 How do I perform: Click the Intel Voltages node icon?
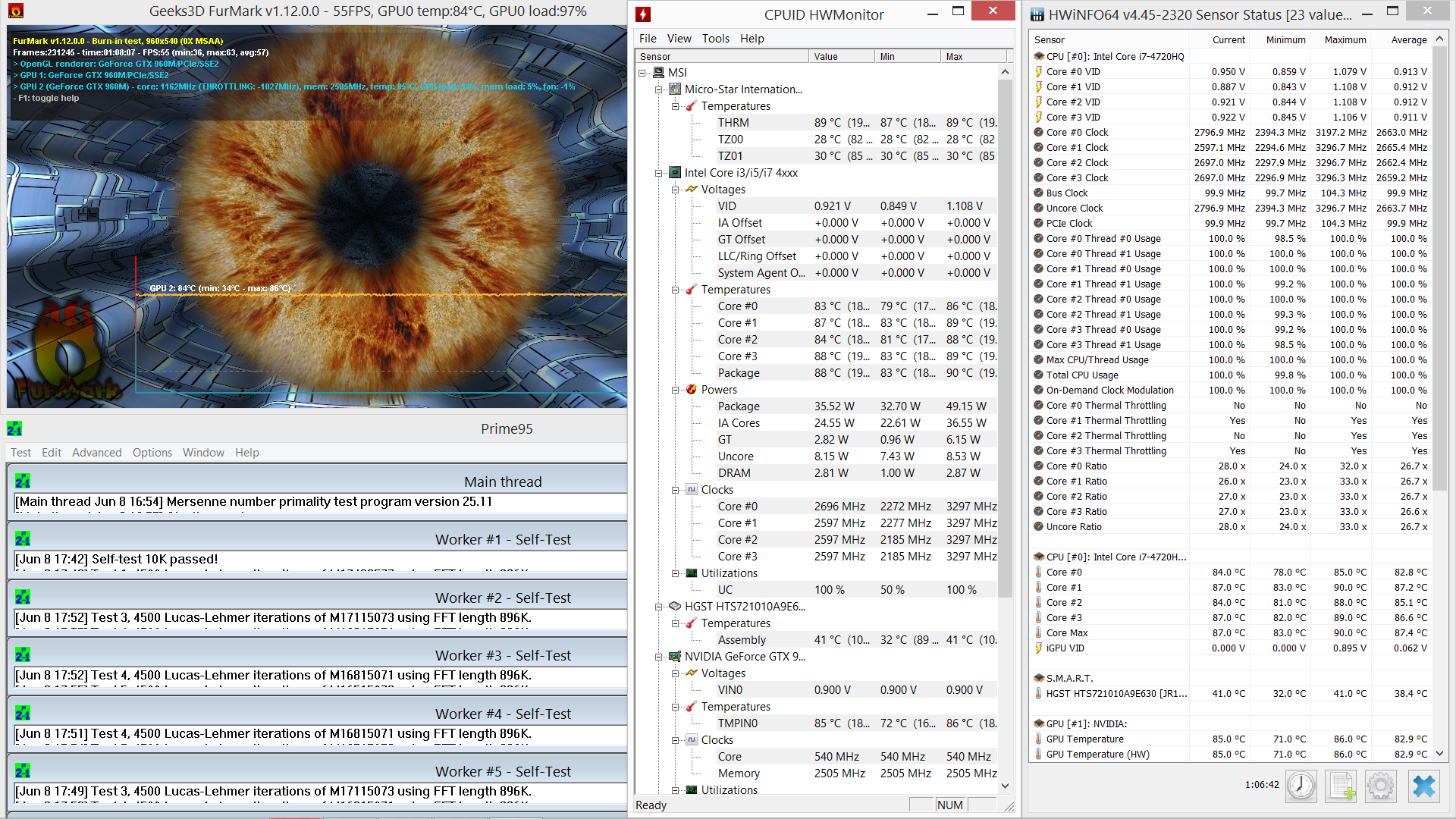(692, 190)
